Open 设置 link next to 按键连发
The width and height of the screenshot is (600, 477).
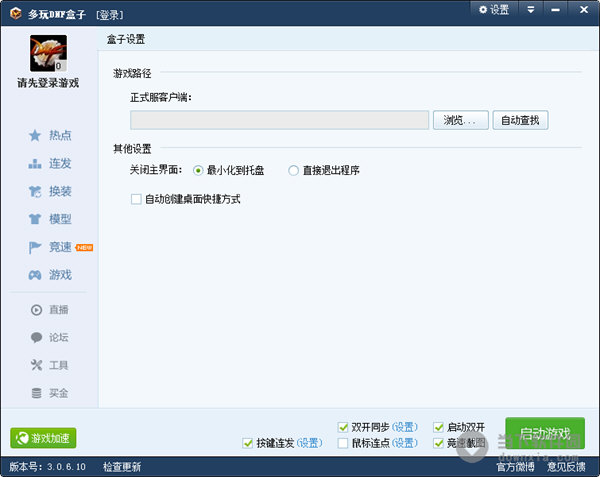coord(310,443)
